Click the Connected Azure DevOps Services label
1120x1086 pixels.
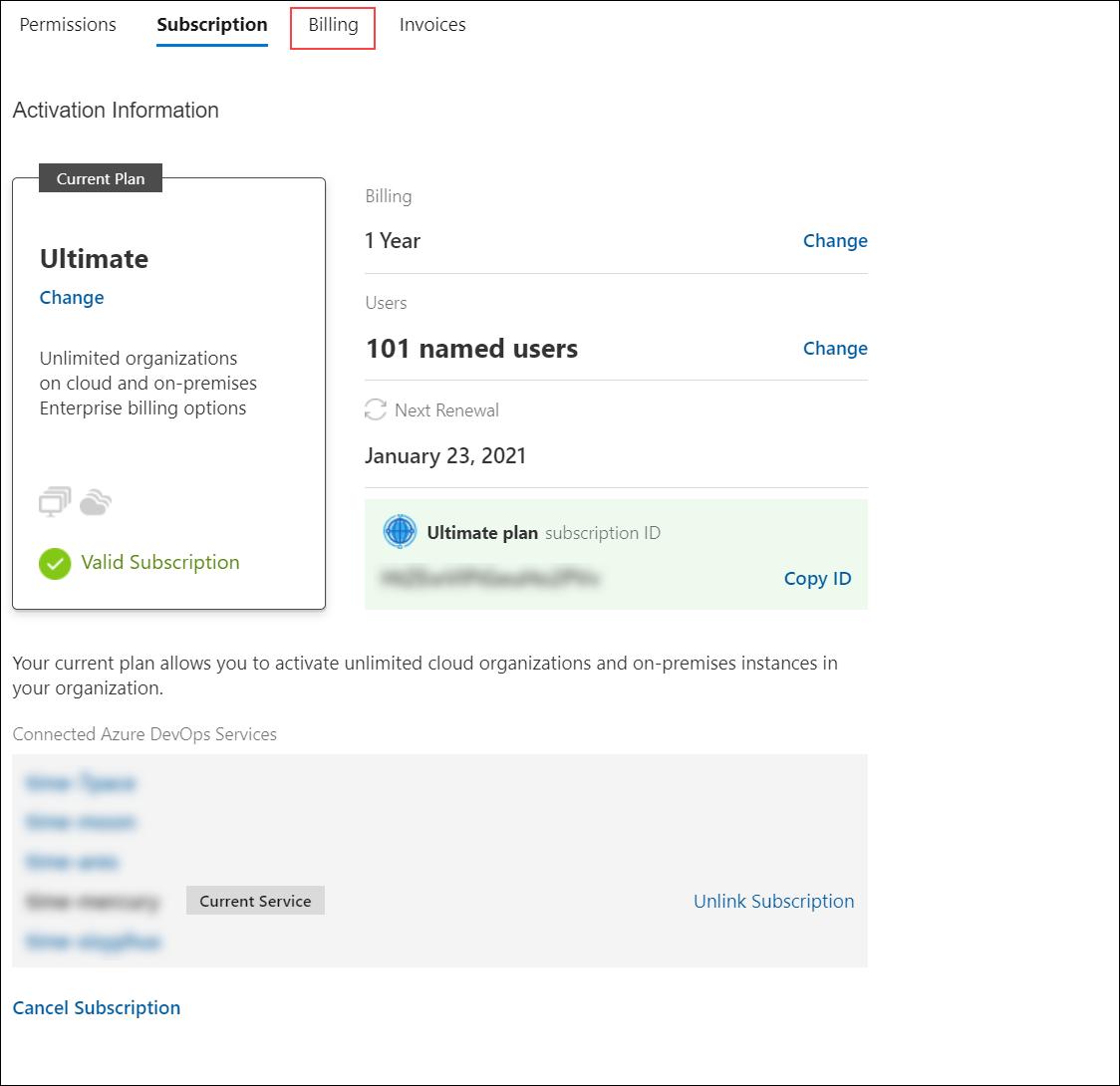coord(144,734)
